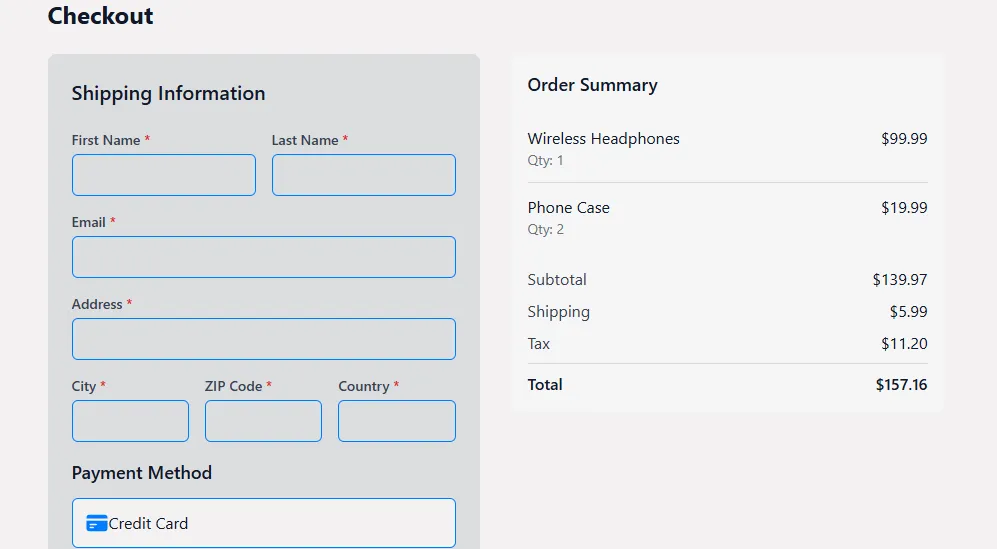Click into the Last Name text box

click(363, 175)
